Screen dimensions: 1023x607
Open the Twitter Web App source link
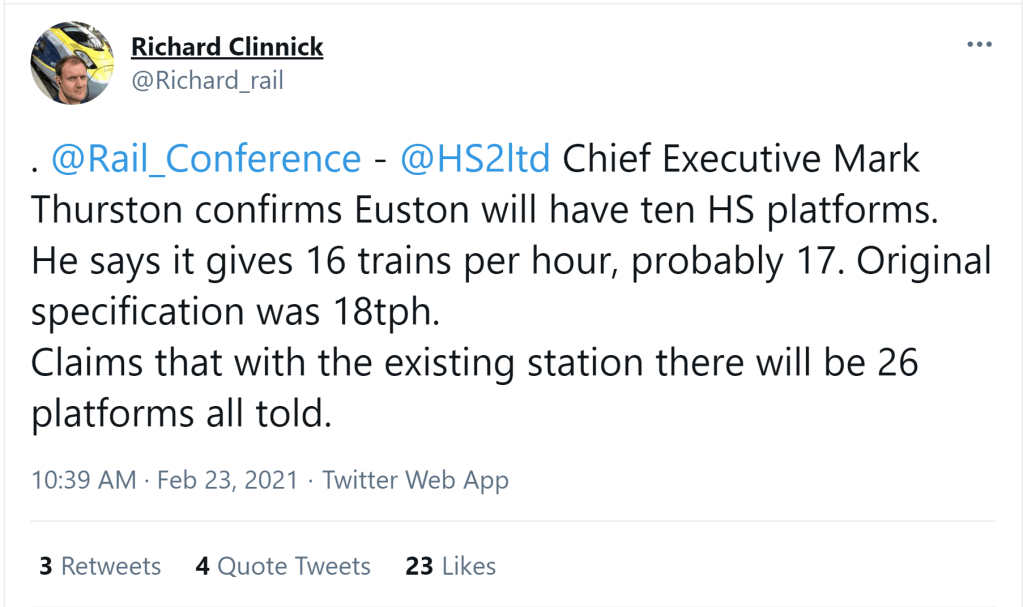(x=415, y=480)
